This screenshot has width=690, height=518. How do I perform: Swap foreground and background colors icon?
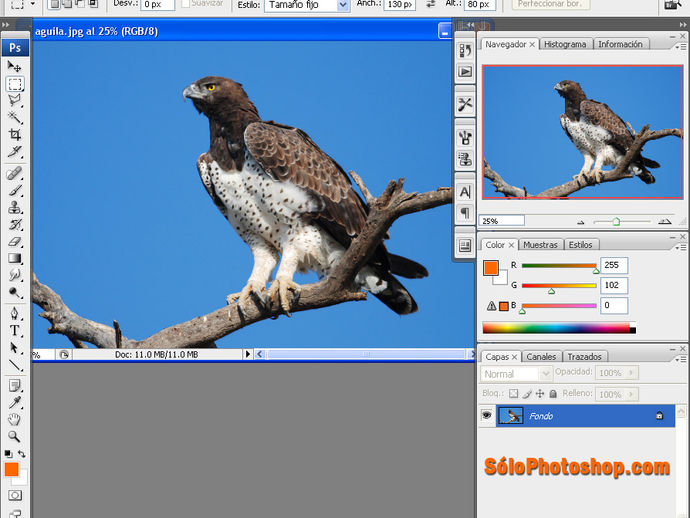point(22,454)
